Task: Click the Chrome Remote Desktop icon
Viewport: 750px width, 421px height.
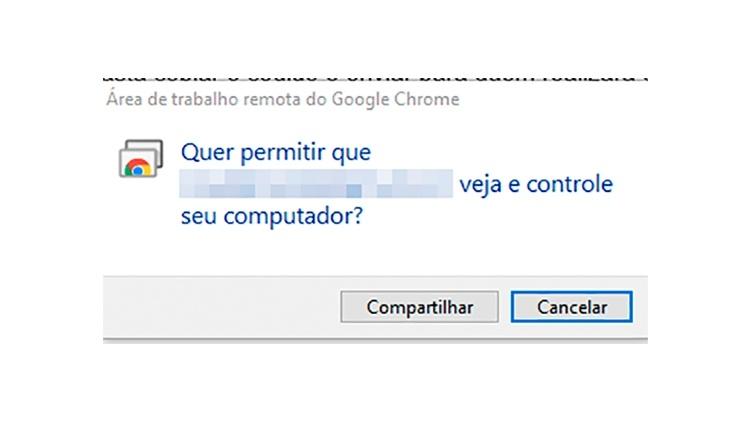Action: coord(141,158)
